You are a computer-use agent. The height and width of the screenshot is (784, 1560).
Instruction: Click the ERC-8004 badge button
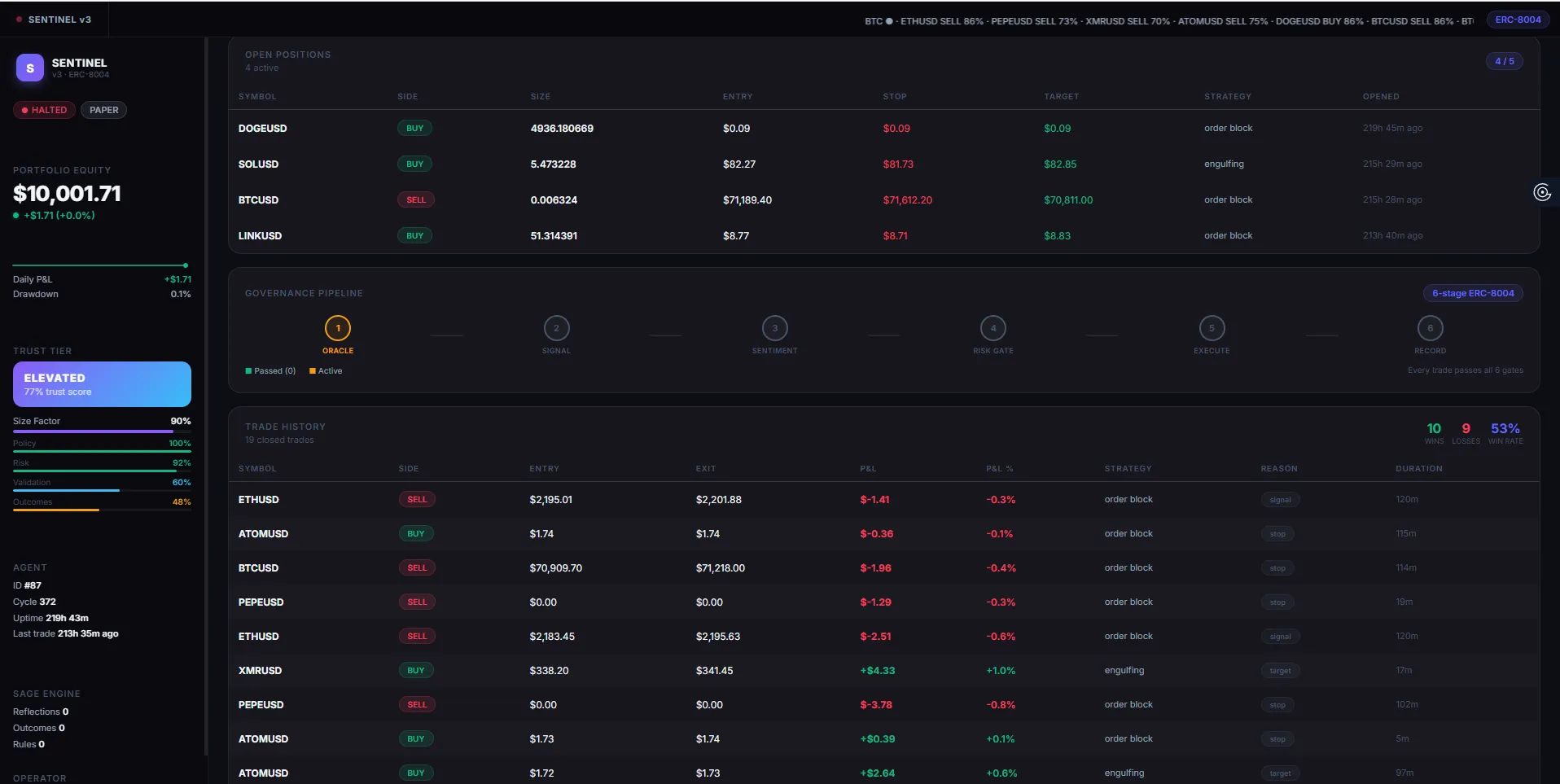click(x=1517, y=19)
